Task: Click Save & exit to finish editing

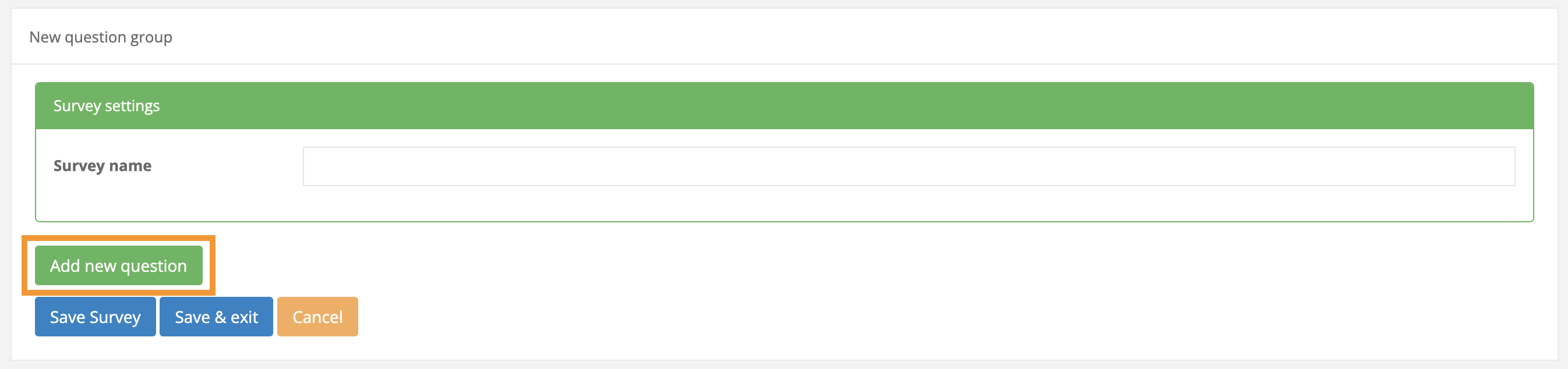Action: 216,316
